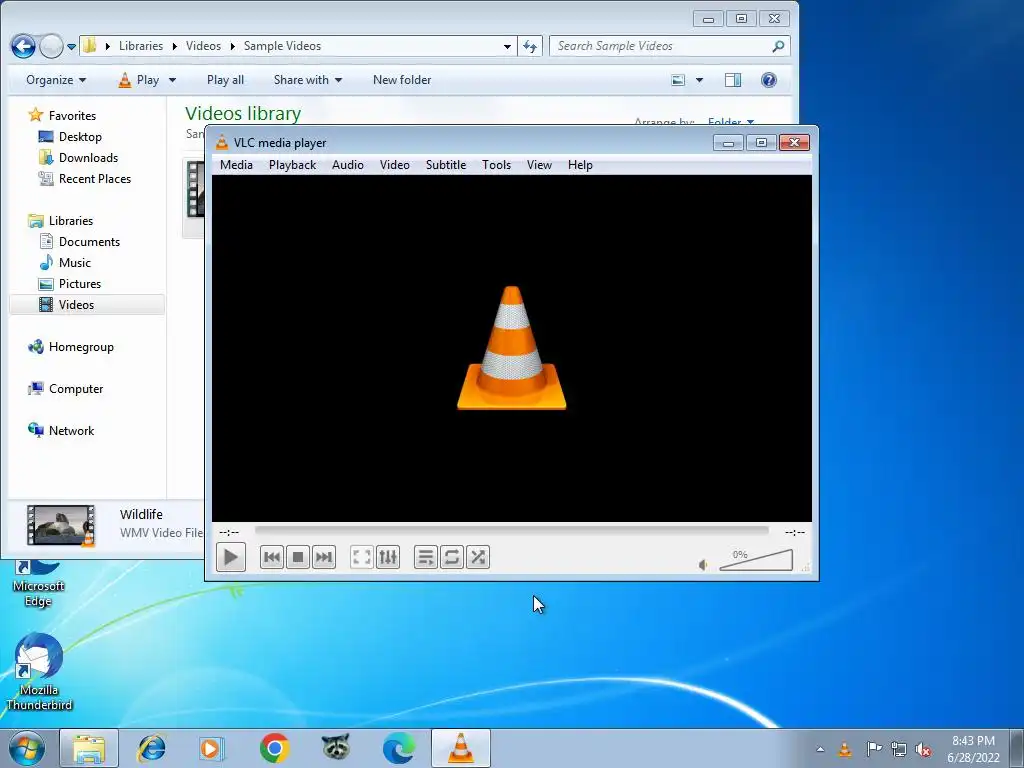
Task: Open the Organize dropdown
Action: 56,80
